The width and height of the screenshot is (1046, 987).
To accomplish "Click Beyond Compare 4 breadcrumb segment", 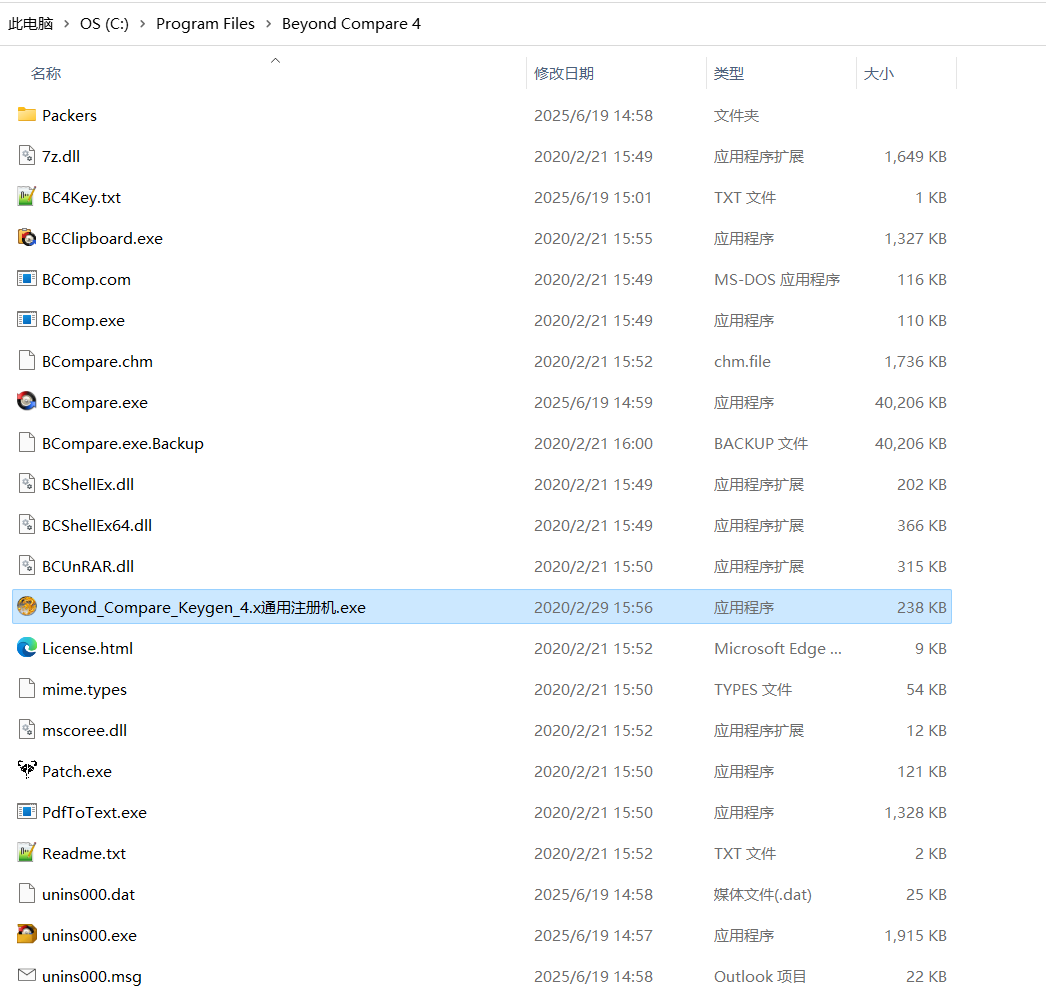I will 352,24.
